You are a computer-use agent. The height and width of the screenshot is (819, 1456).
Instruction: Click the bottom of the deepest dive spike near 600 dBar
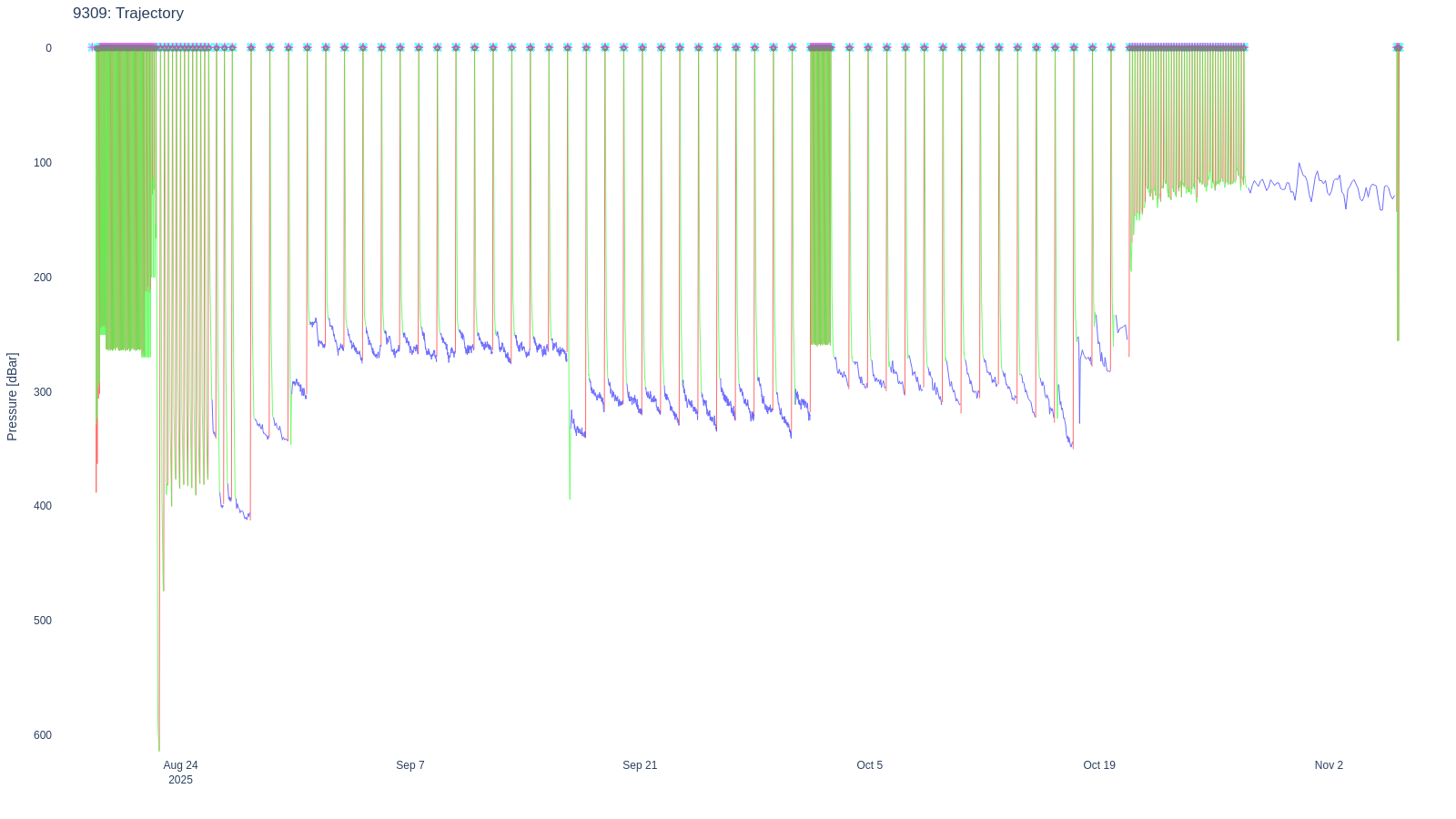pyautogui.click(x=159, y=748)
